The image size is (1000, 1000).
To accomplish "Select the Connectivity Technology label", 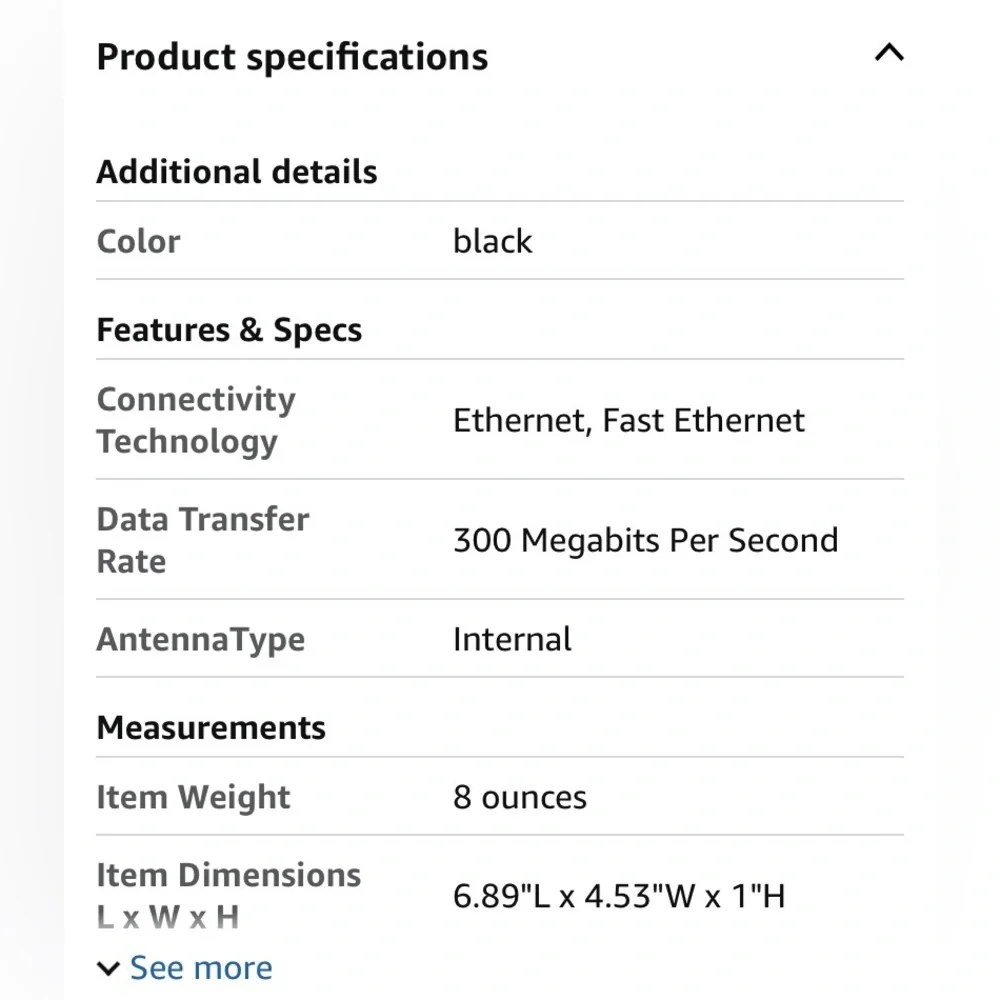I will pos(196,420).
